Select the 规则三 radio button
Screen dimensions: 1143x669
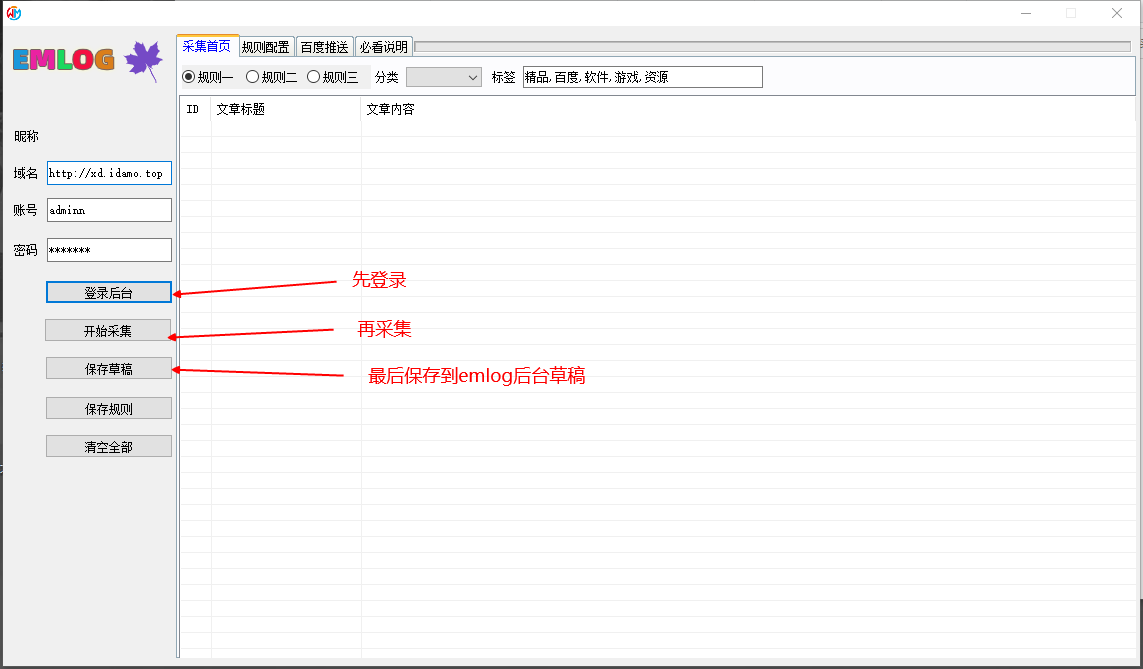coord(332,77)
